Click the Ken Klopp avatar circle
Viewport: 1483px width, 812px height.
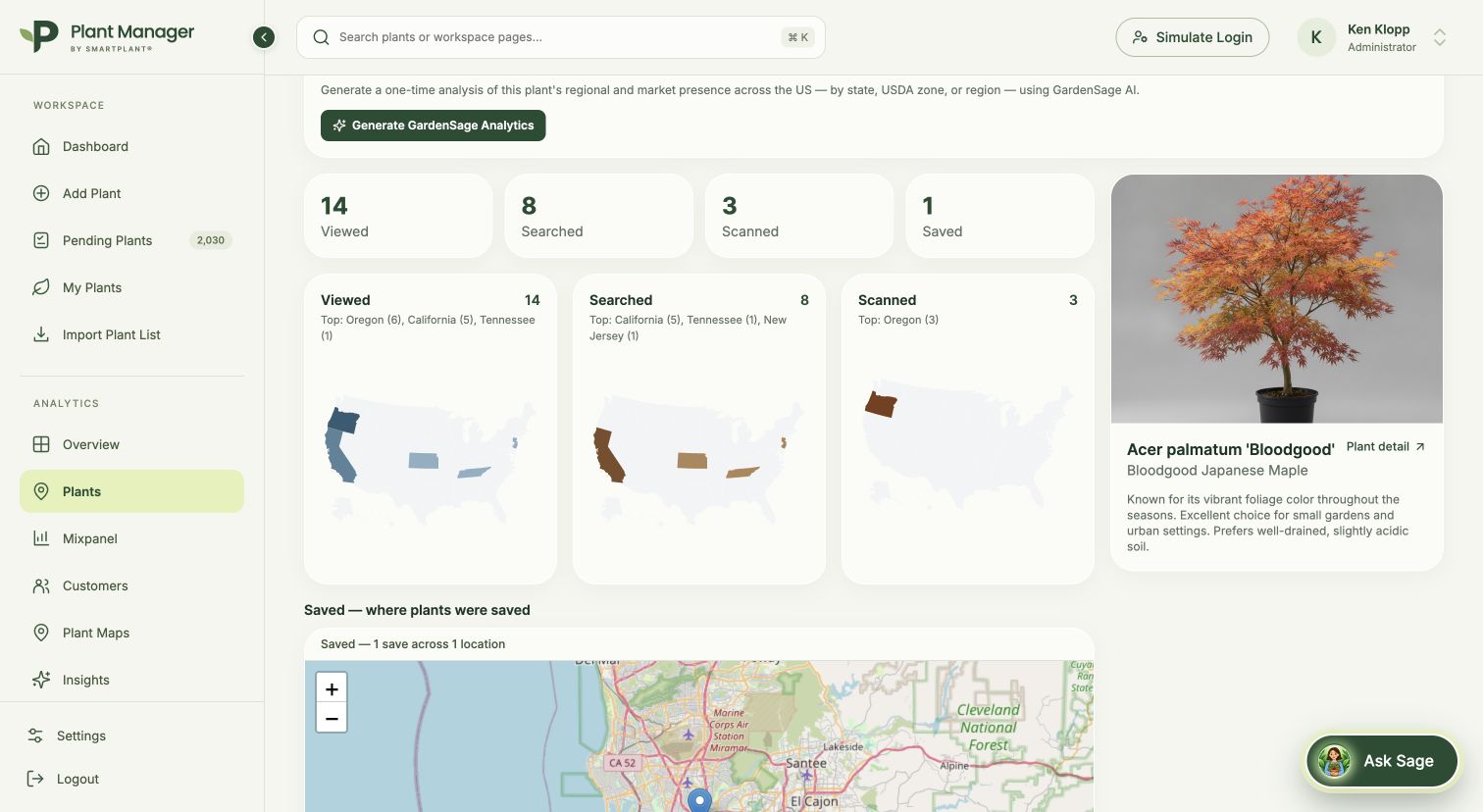(1316, 37)
